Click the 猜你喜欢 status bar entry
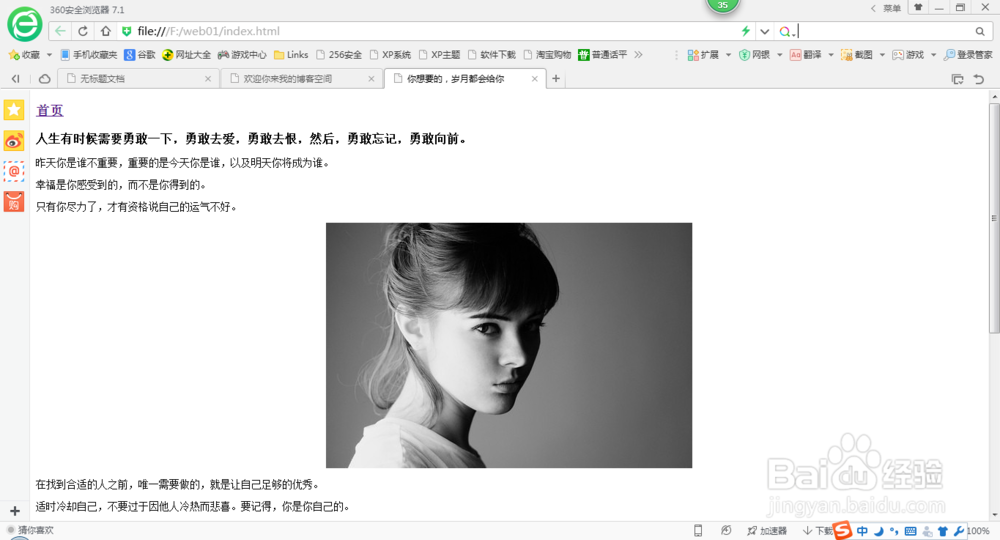 coord(31,530)
